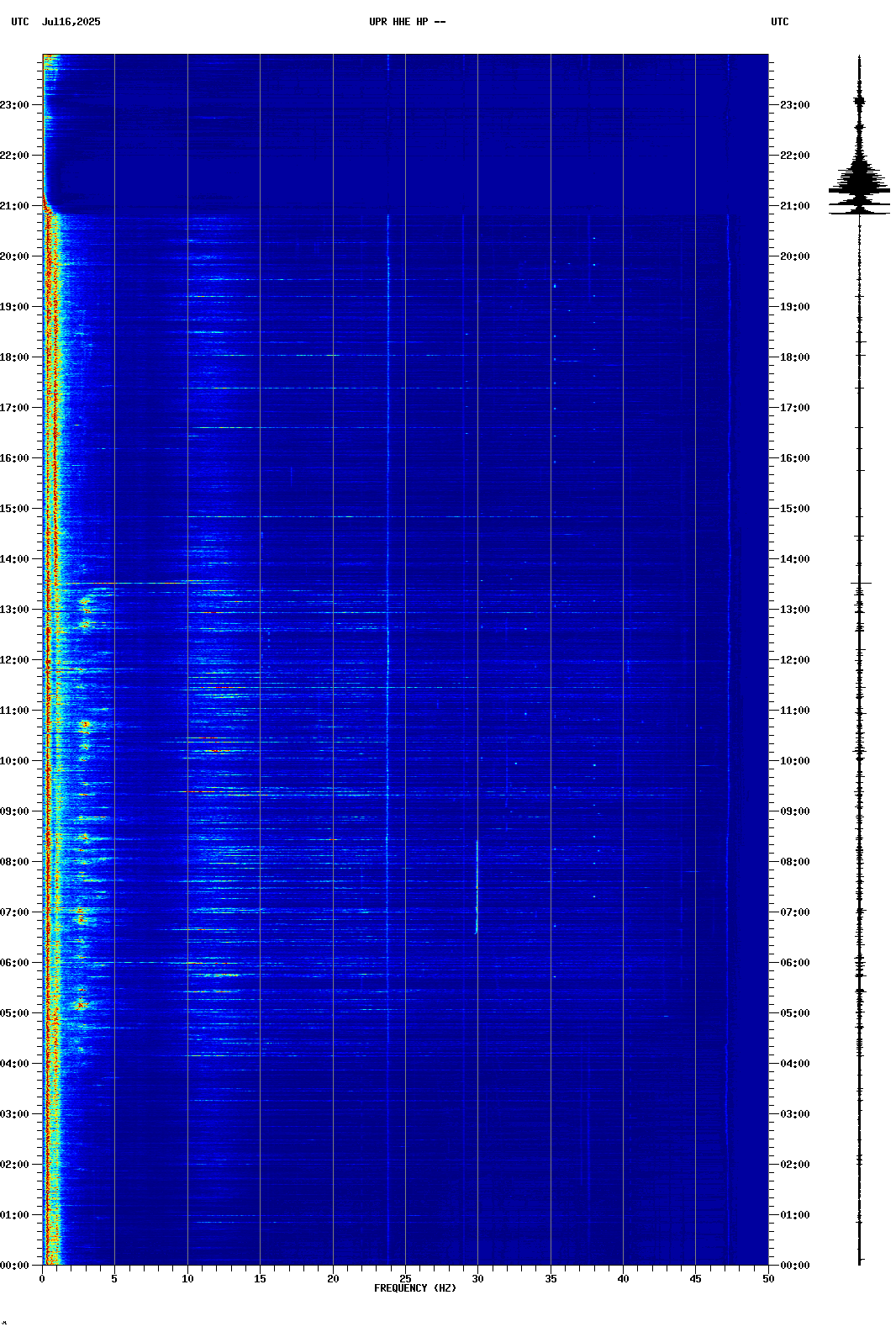This screenshot has width=896, height=1332.
Task: Select 17:00 on the right time axis
Action: (x=795, y=408)
